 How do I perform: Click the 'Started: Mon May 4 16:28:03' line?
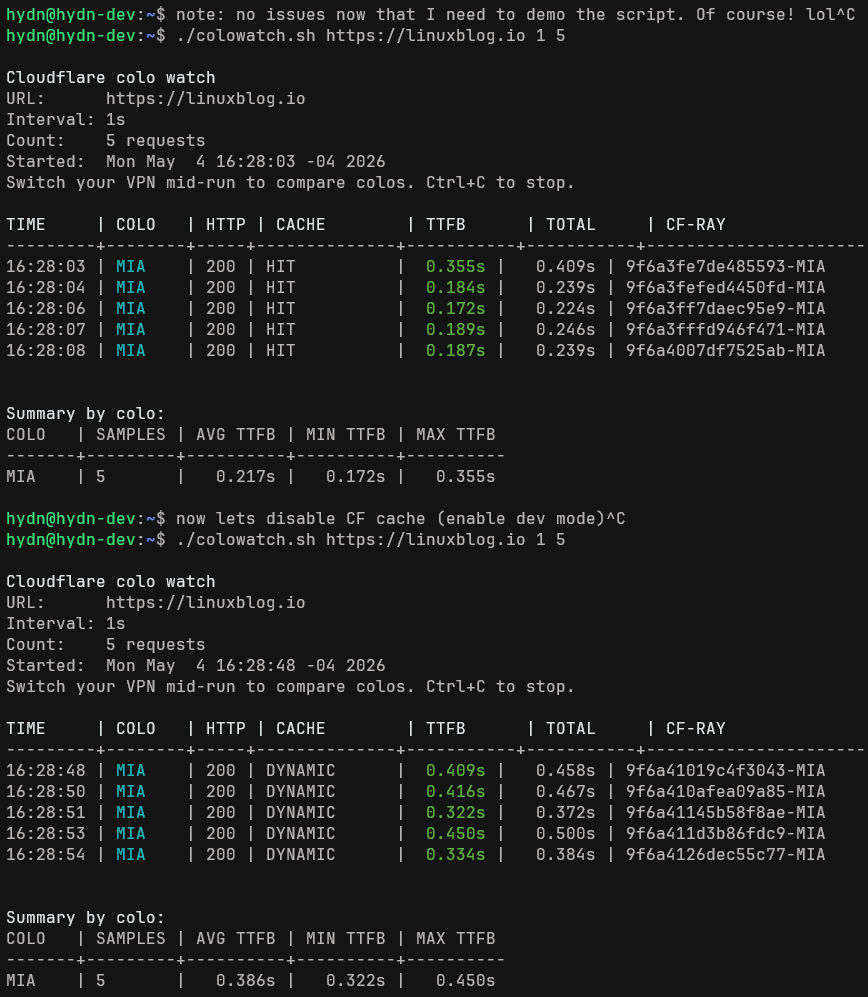click(196, 162)
